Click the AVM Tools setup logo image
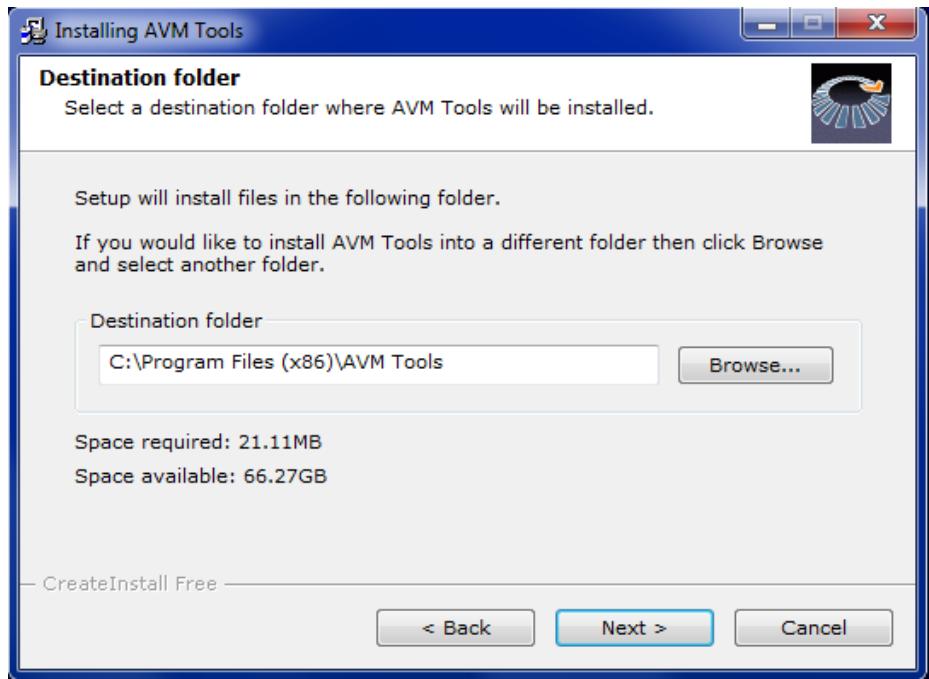The height and width of the screenshot is (679, 929). click(851, 103)
